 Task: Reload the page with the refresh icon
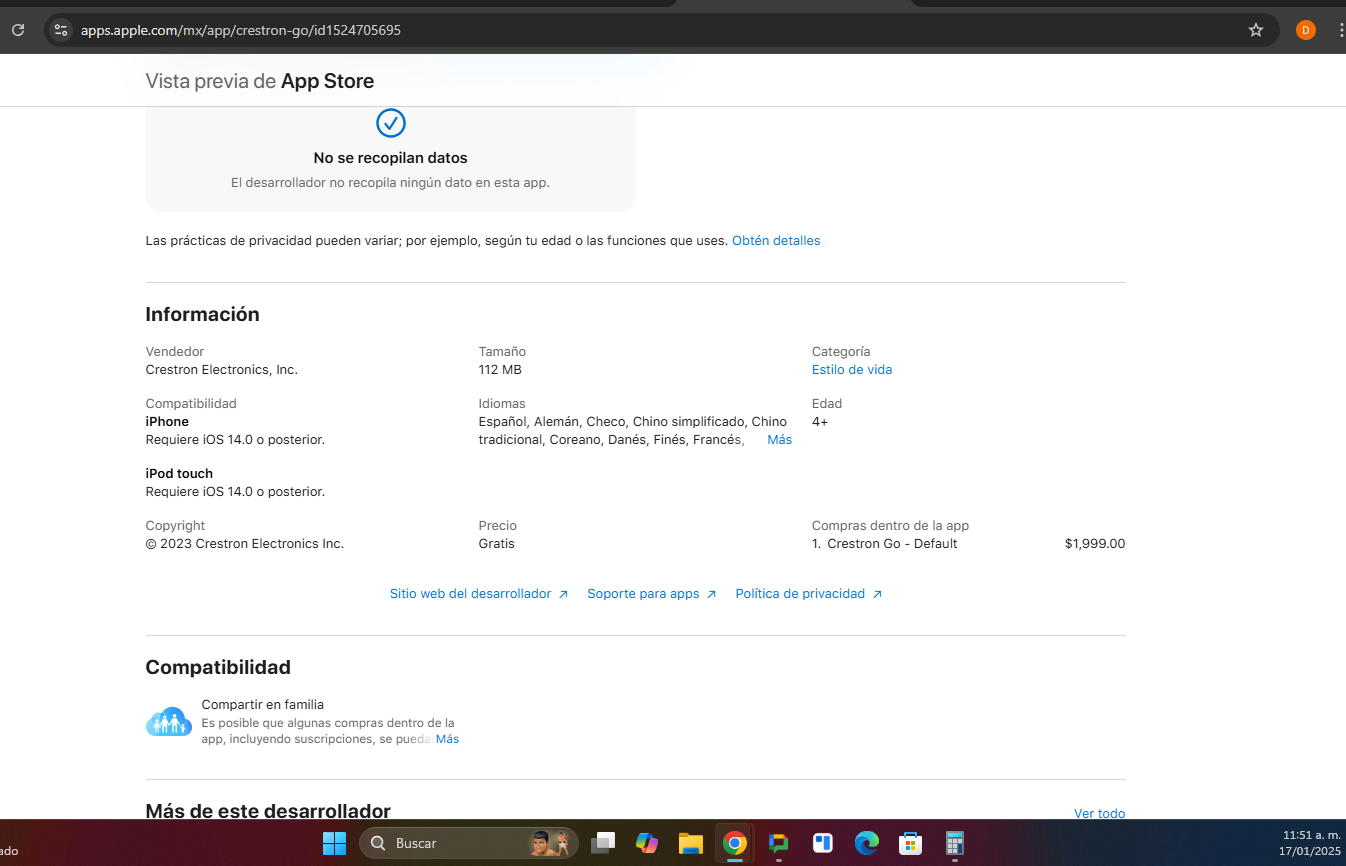18,30
